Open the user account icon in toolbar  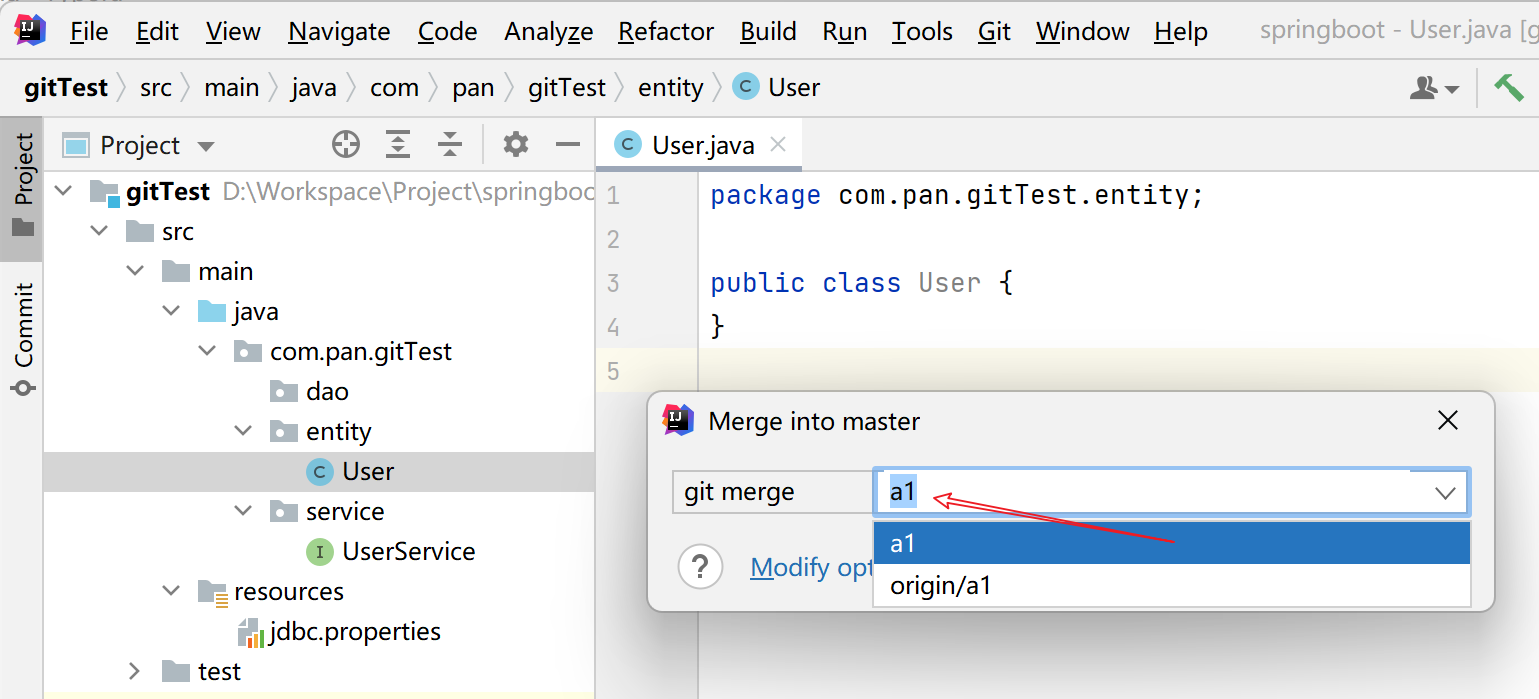[x=1433, y=88]
